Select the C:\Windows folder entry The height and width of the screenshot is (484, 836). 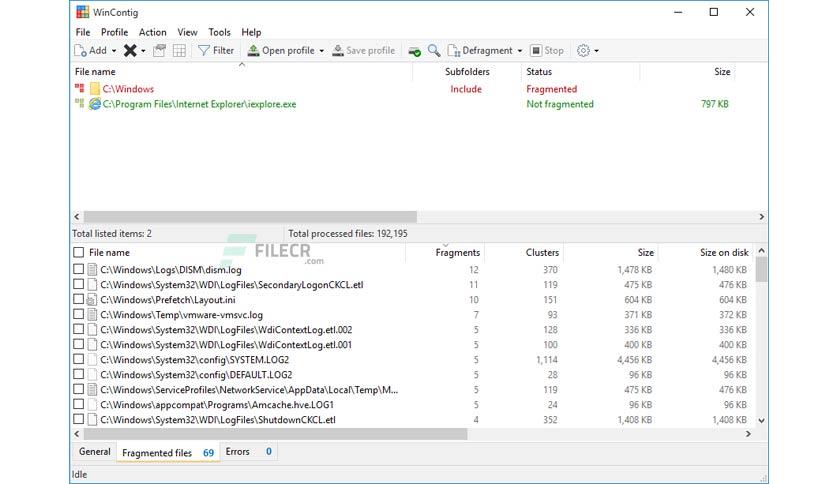point(404,89)
